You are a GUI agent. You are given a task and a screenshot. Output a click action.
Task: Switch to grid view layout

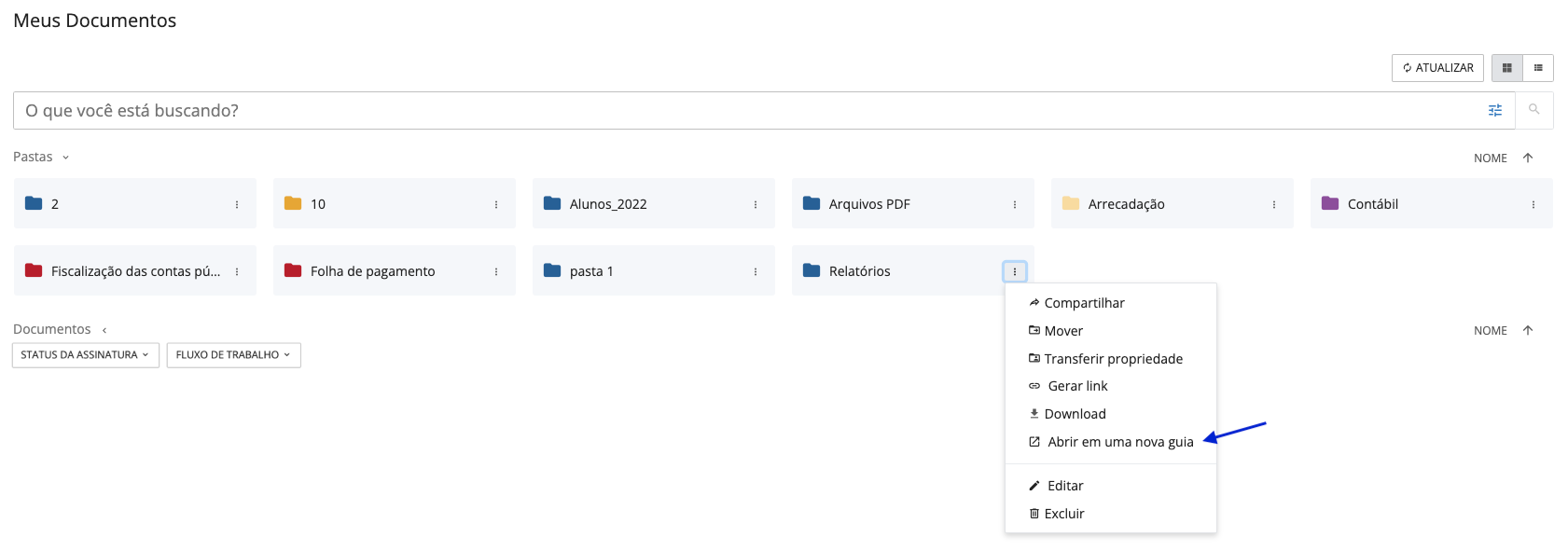pyautogui.click(x=1506, y=68)
